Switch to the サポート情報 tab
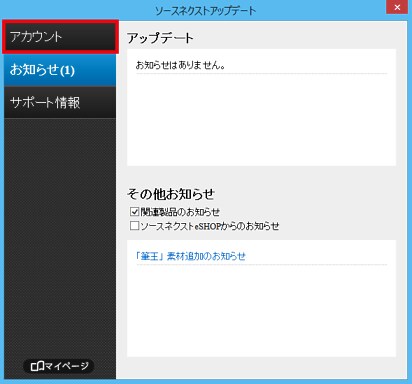Image resolution: width=412 pixels, height=384 pixels. (60, 102)
